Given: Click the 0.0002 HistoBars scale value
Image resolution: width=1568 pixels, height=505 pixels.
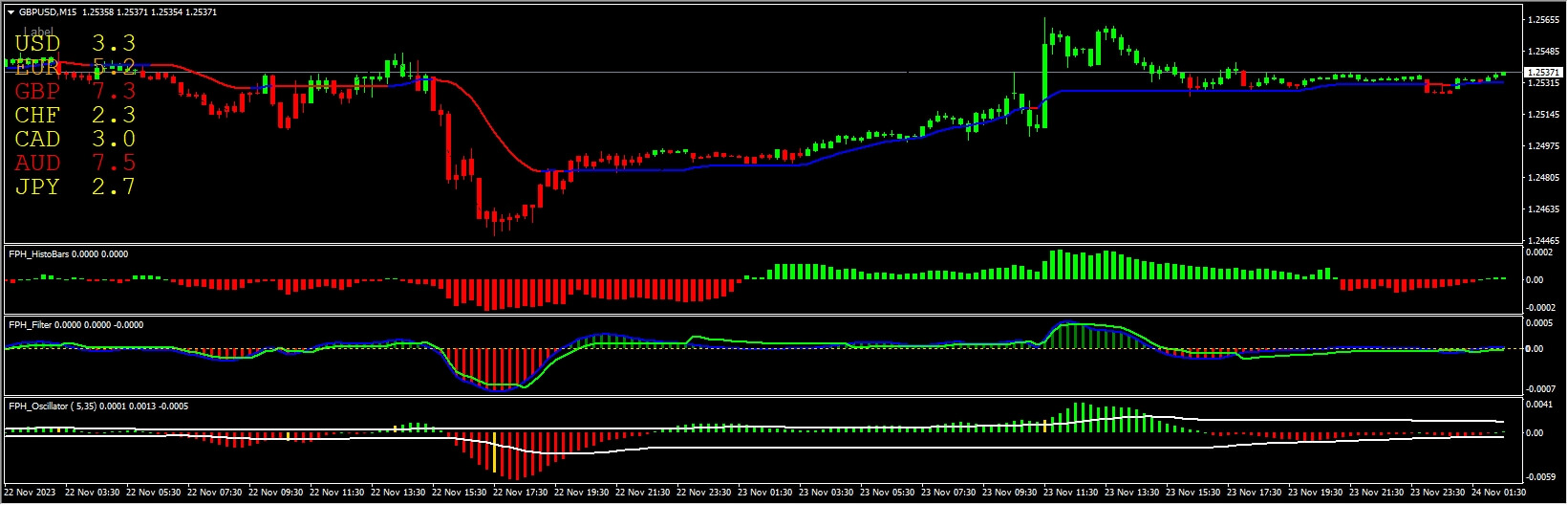Looking at the screenshot, I should (1540, 252).
